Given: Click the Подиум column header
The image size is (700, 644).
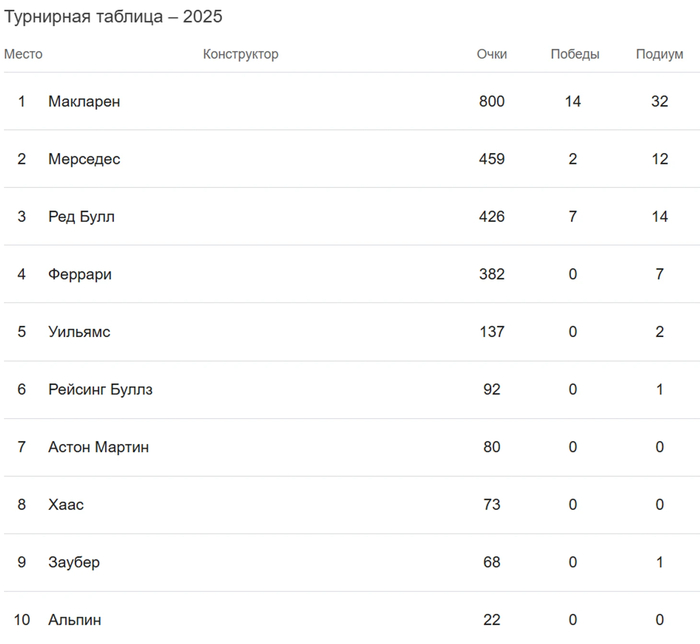Looking at the screenshot, I should (x=660, y=54).
